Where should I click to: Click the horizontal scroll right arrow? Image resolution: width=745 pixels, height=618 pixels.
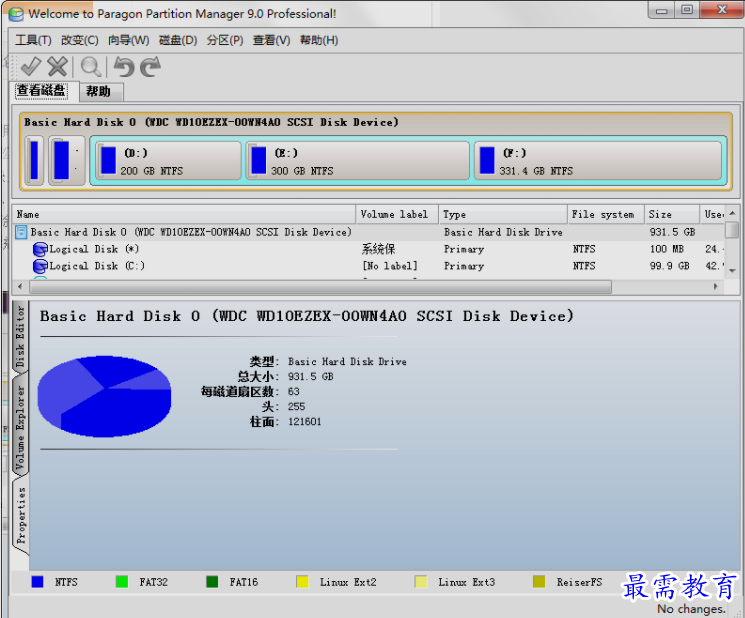coord(716,286)
